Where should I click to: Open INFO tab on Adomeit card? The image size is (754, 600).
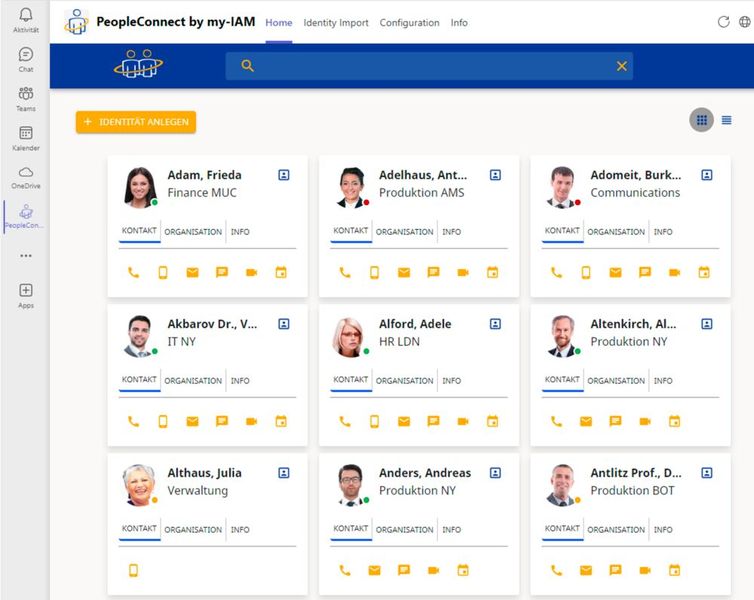(x=663, y=232)
